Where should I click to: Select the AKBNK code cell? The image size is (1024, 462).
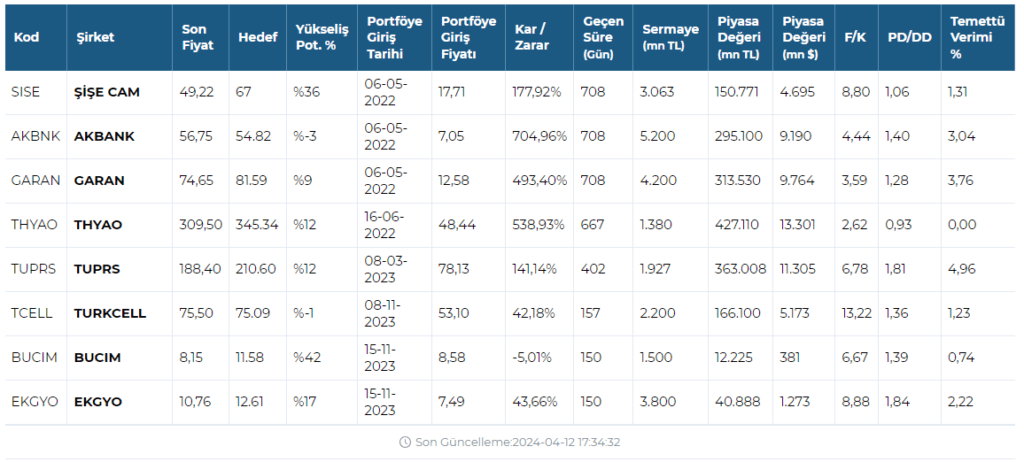click(x=35, y=137)
